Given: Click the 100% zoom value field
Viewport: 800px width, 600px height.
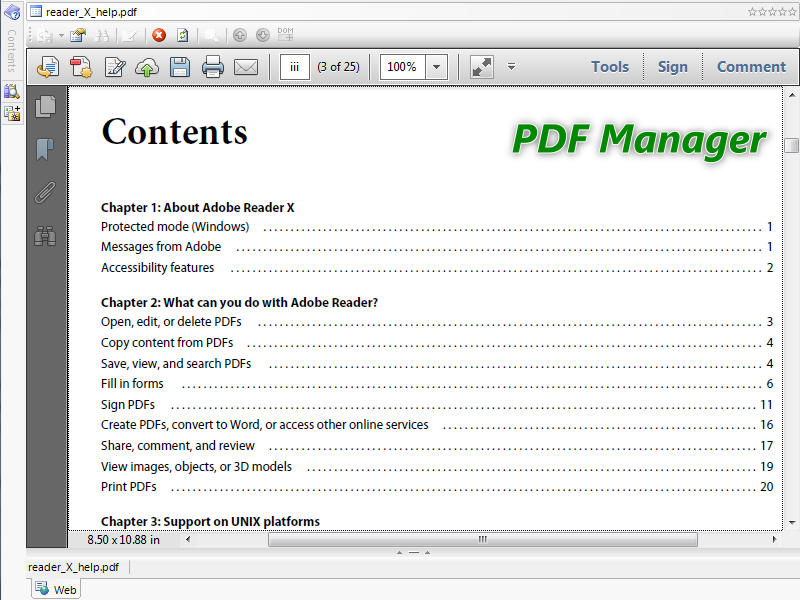Looking at the screenshot, I should pyautogui.click(x=403, y=67).
